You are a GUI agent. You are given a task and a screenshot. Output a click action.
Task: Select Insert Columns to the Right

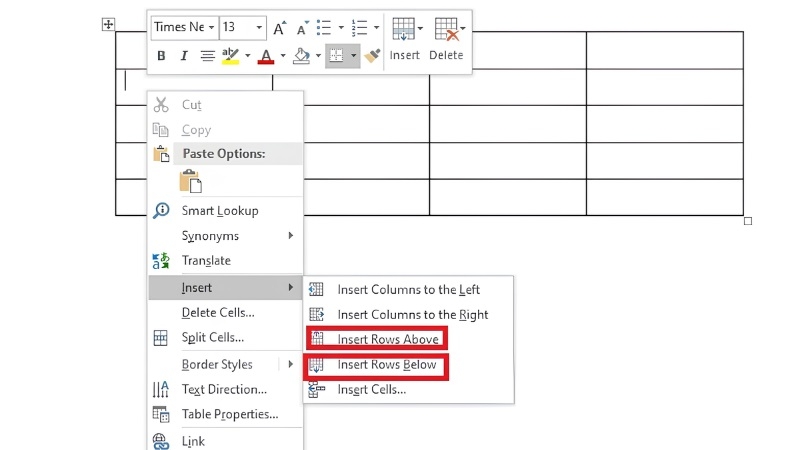coord(408,314)
